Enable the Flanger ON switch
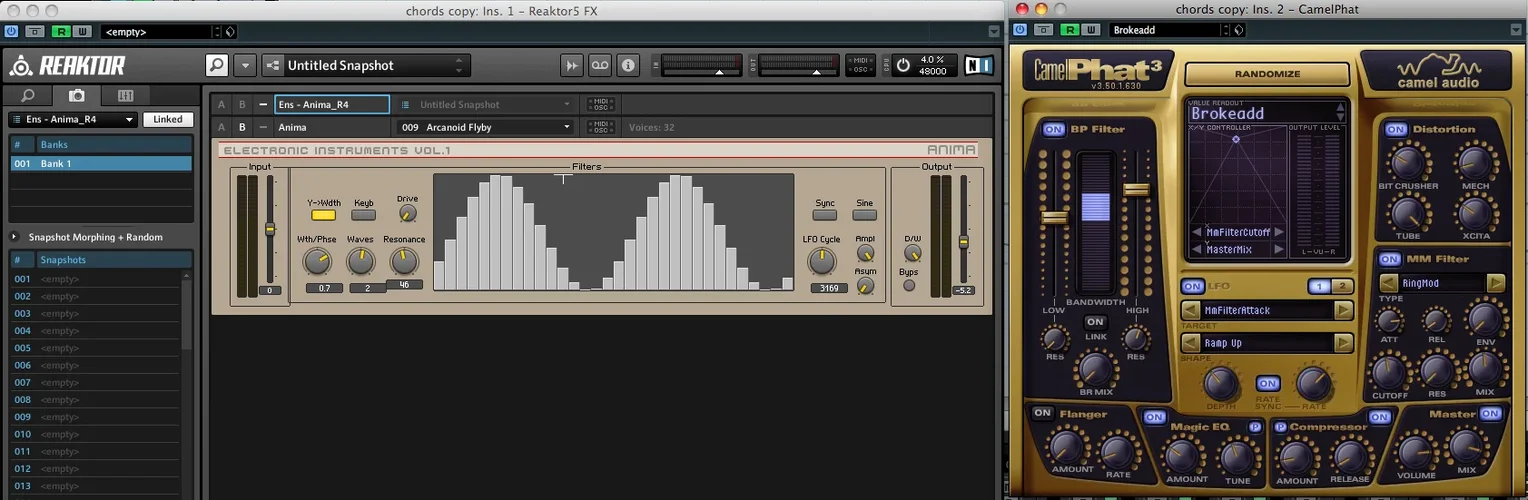Screen dimensions: 1528x500 pos(1043,413)
